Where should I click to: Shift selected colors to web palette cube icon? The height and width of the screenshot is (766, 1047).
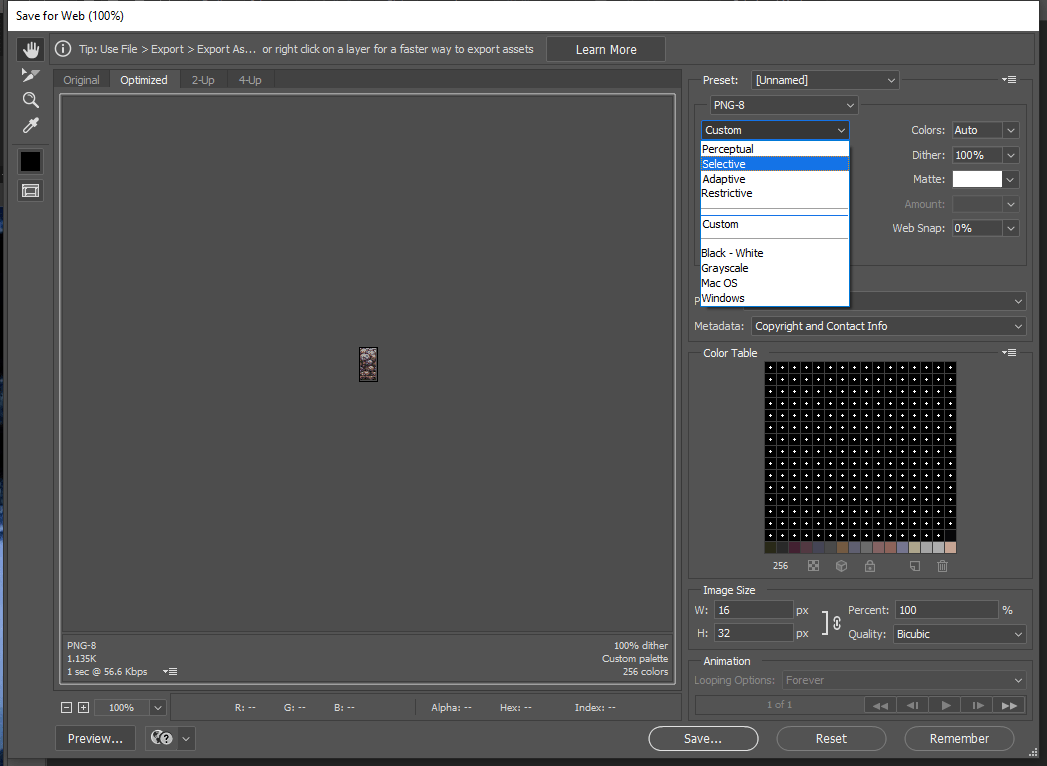[842, 566]
